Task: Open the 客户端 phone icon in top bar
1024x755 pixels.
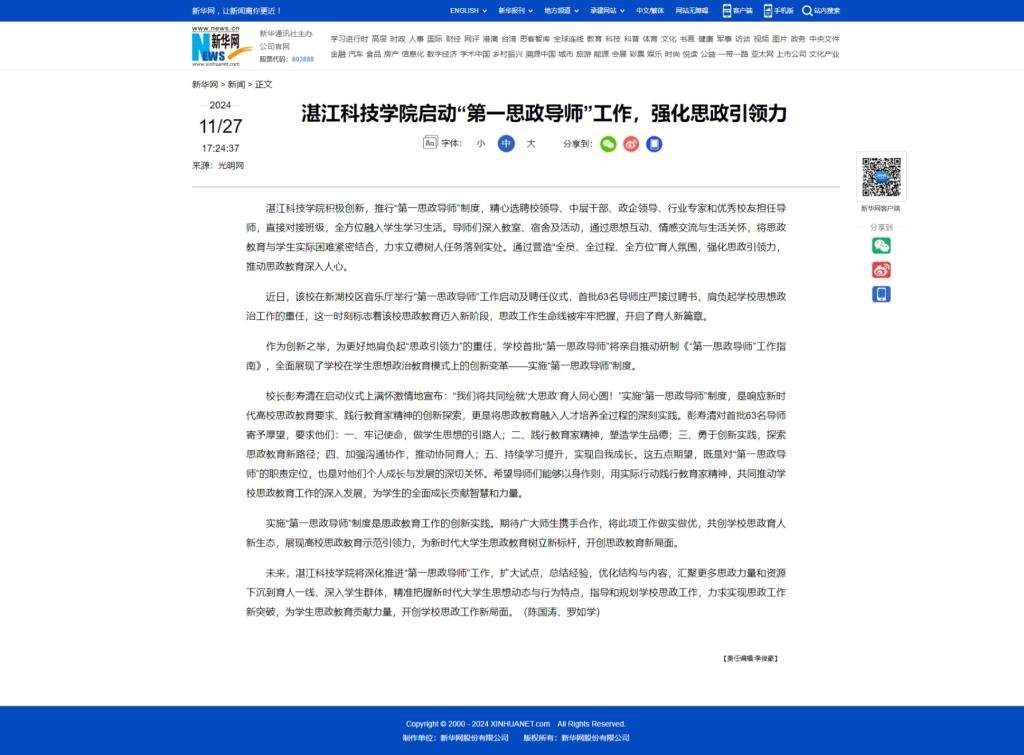Action: point(726,10)
